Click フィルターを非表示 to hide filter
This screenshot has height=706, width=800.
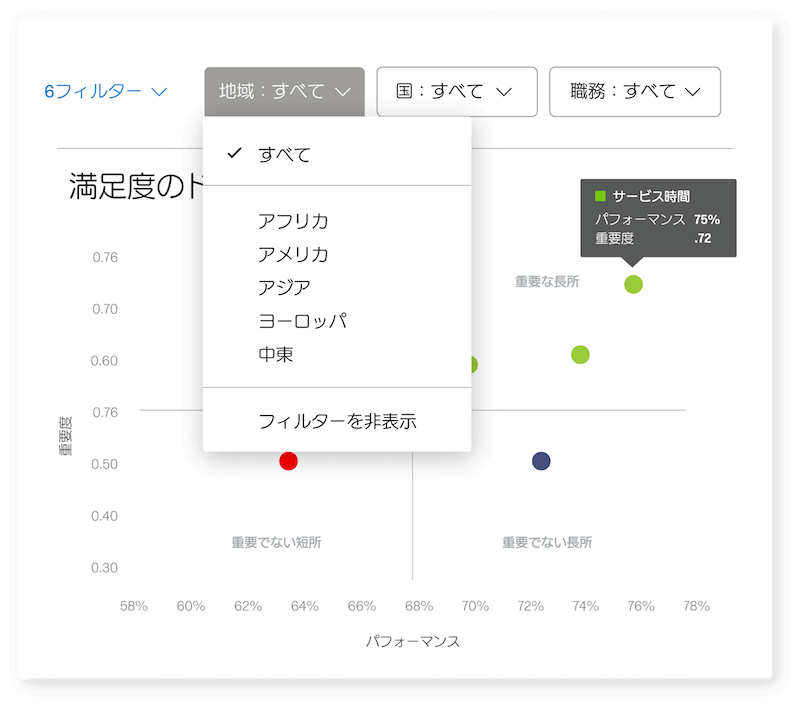[337, 421]
